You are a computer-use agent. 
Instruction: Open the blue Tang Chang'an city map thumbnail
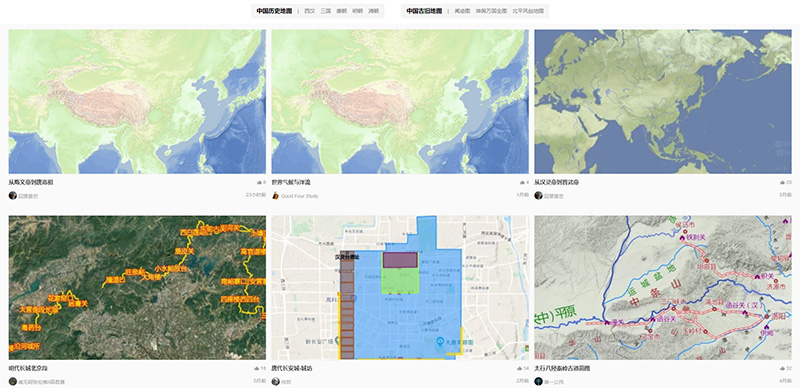pyautogui.click(x=400, y=287)
